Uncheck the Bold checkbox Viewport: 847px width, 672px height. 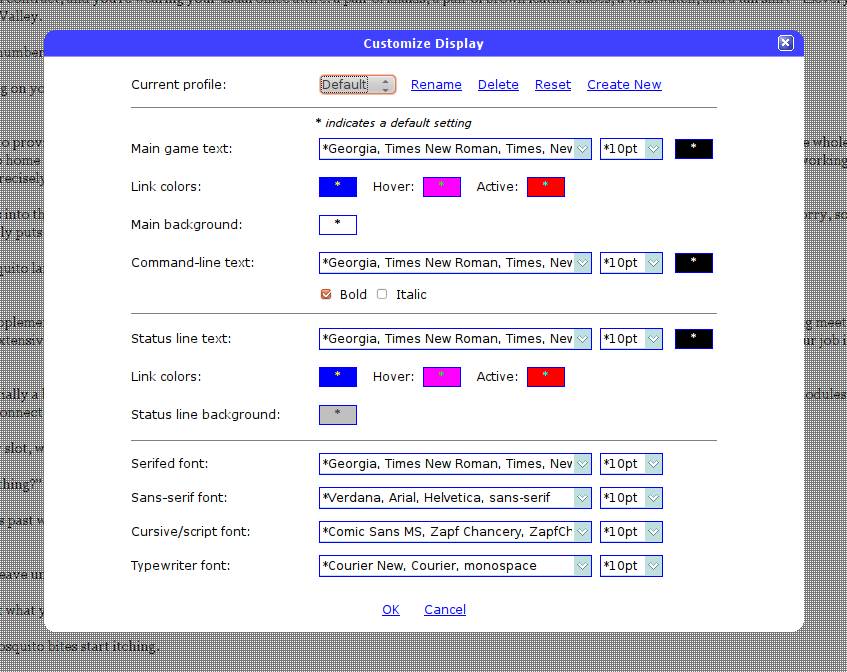pyautogui.click(x=326, y=294)
